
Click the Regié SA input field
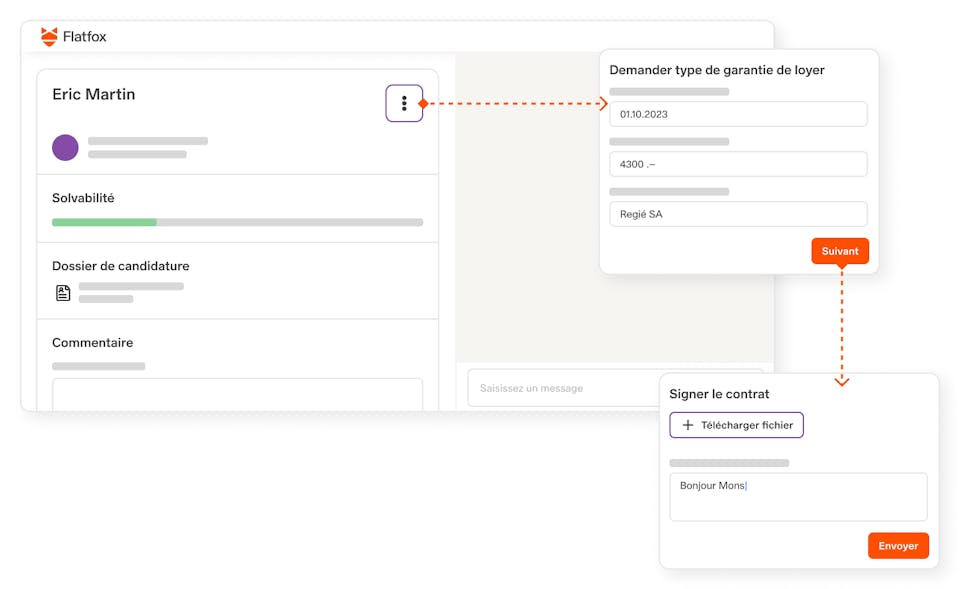coord(738,214)
